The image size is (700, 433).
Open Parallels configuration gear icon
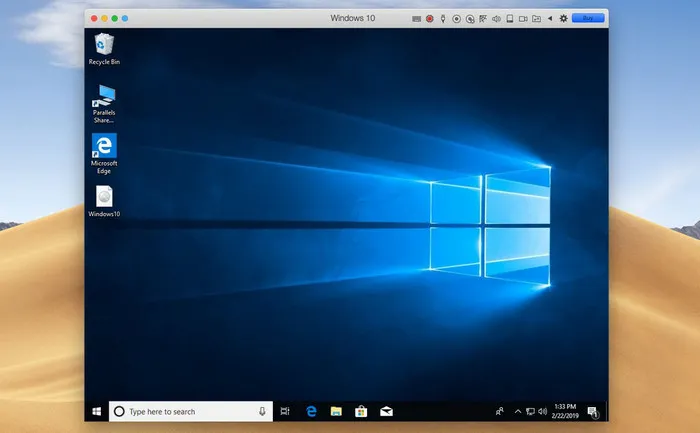click(x=563, y=18)
